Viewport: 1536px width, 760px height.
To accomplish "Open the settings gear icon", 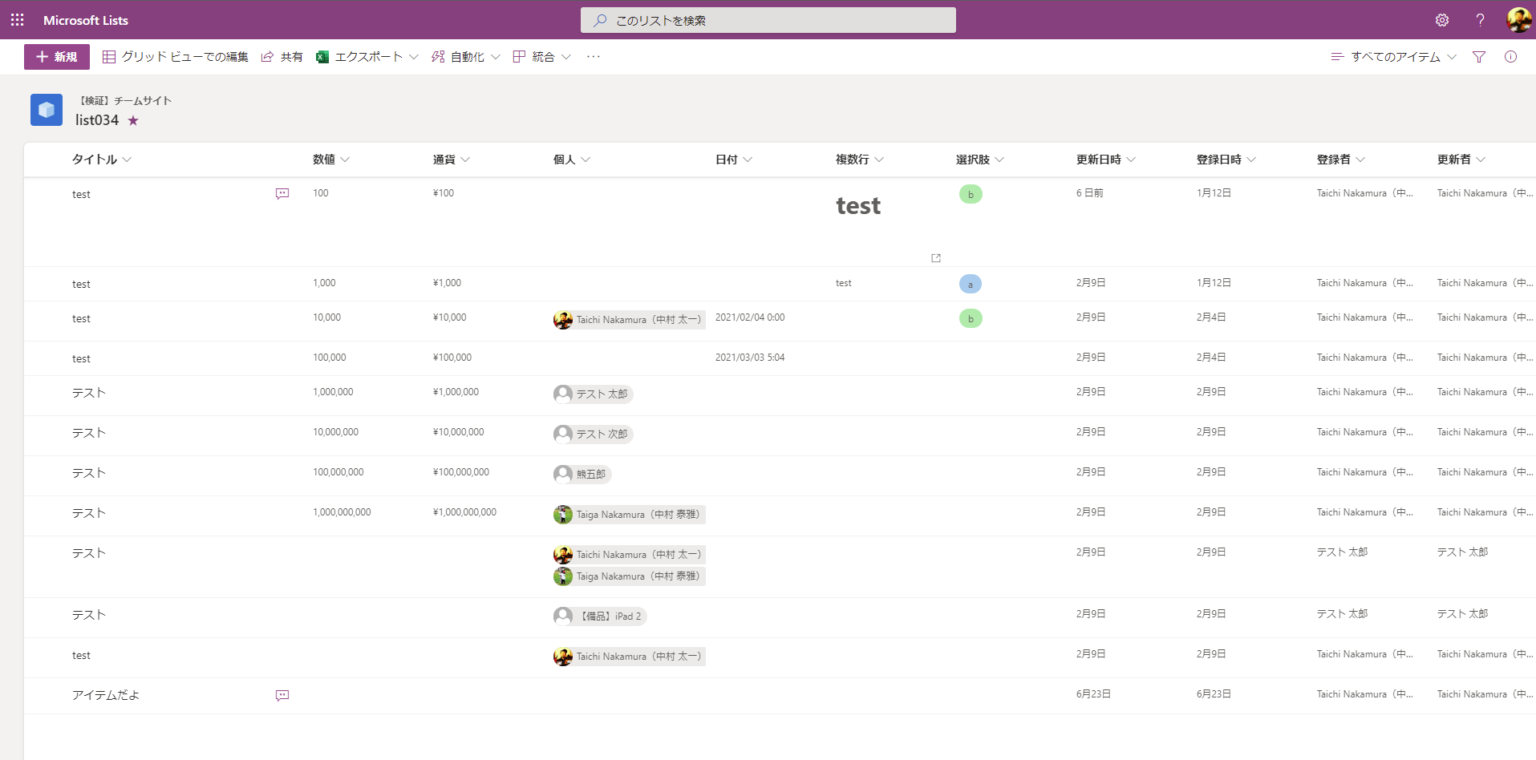I will pyautogui.click(x=1442, y=20).
